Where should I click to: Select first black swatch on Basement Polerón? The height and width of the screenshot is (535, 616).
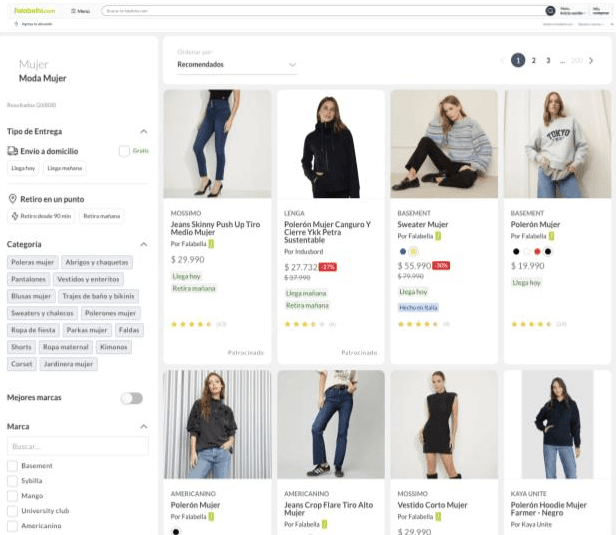(x=516, y=251)
